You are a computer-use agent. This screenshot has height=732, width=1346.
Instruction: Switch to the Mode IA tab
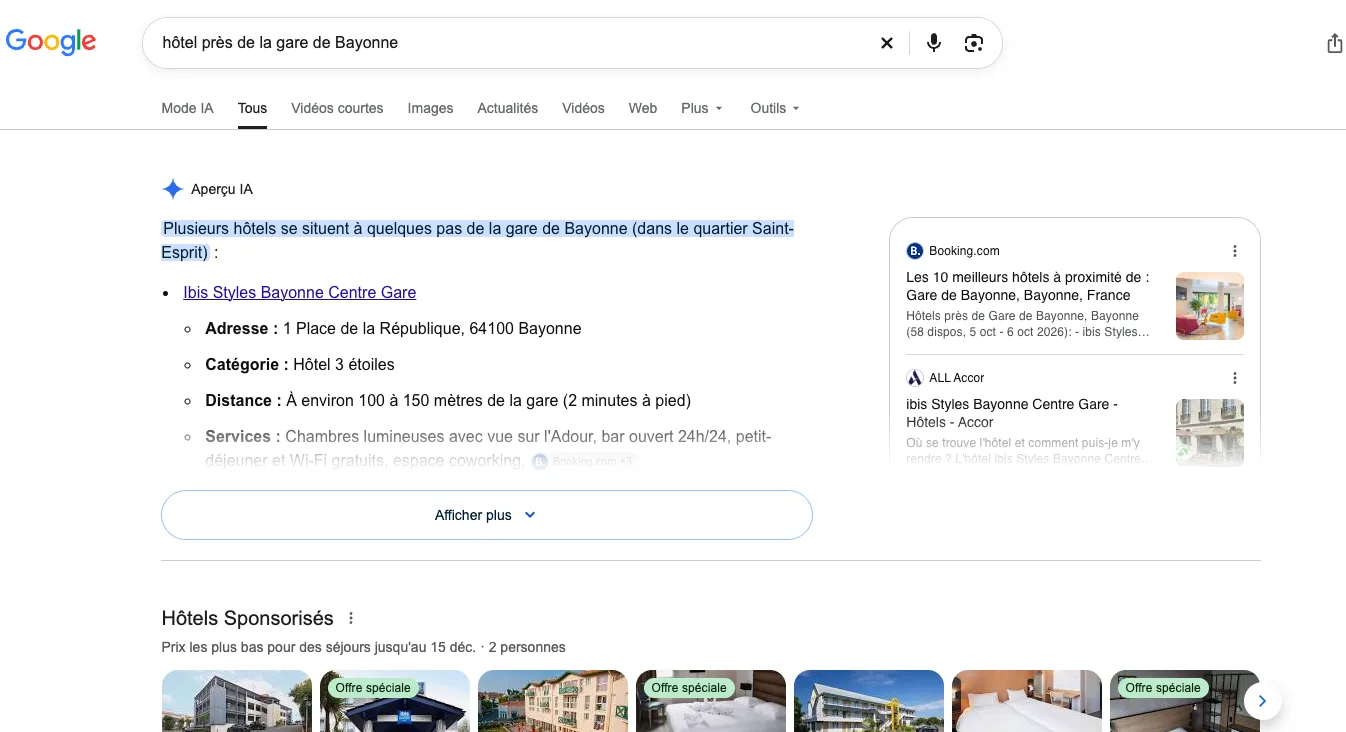coord(188,108)
